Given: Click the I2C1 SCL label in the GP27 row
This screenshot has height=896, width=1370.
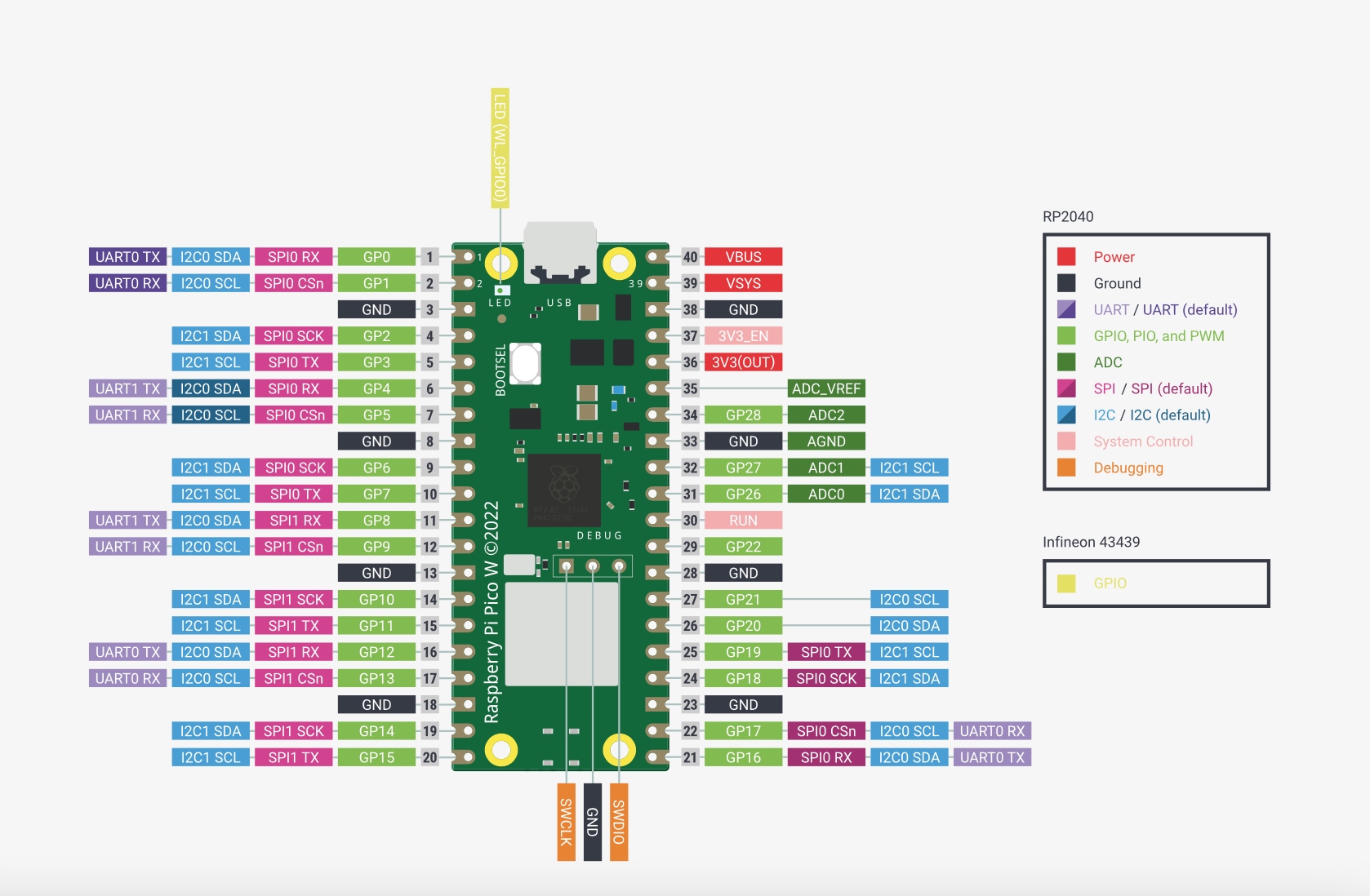Looking at the screenshot, I should (910, 468).
